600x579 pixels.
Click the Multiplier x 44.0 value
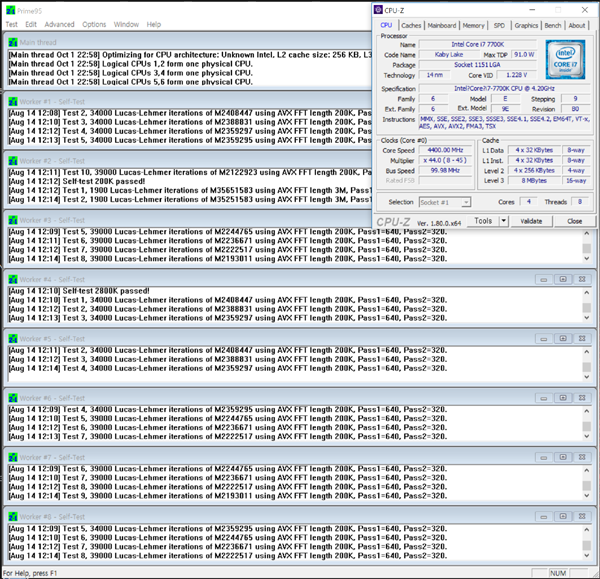coord(445,160)
